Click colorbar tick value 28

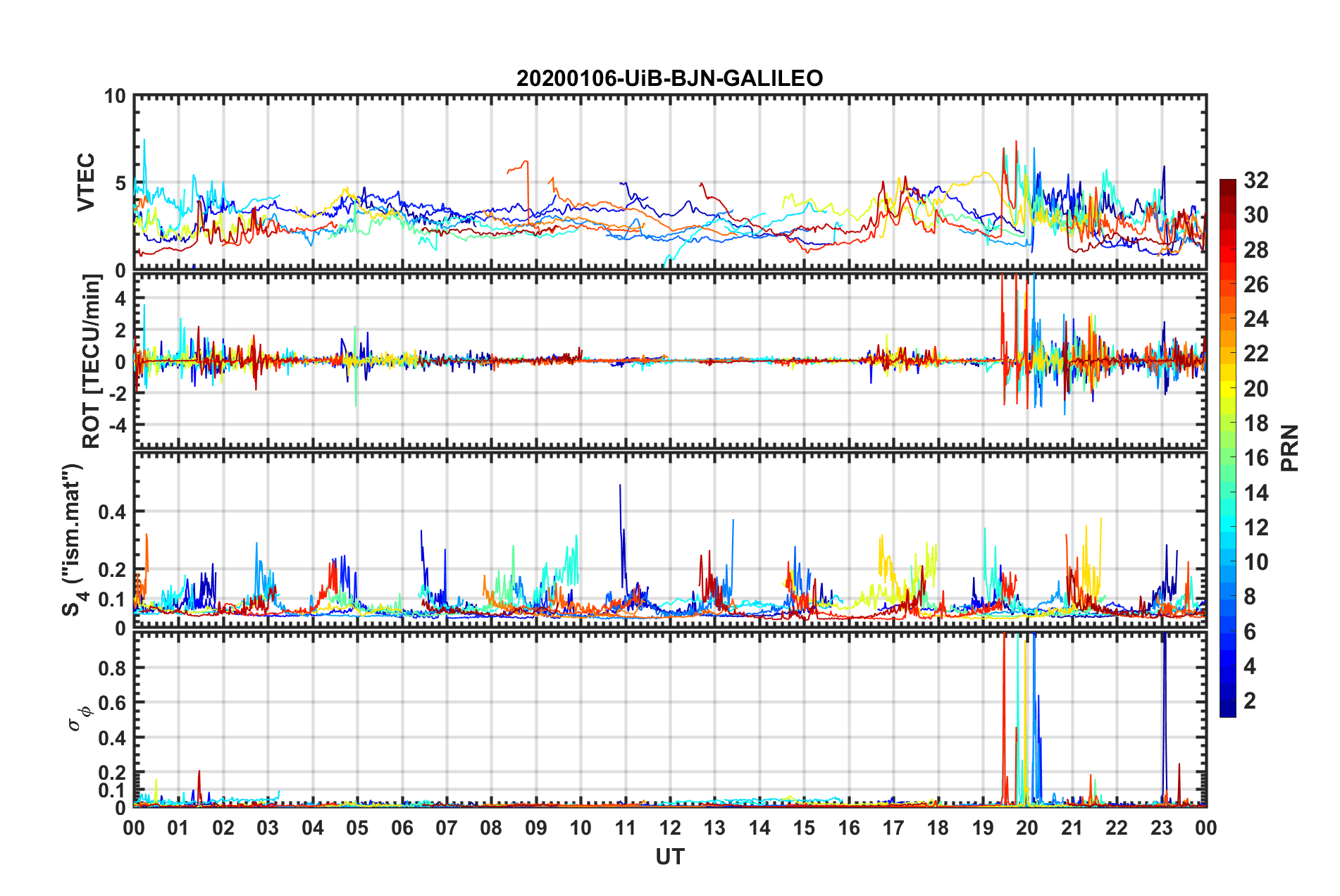[1255, 250]
